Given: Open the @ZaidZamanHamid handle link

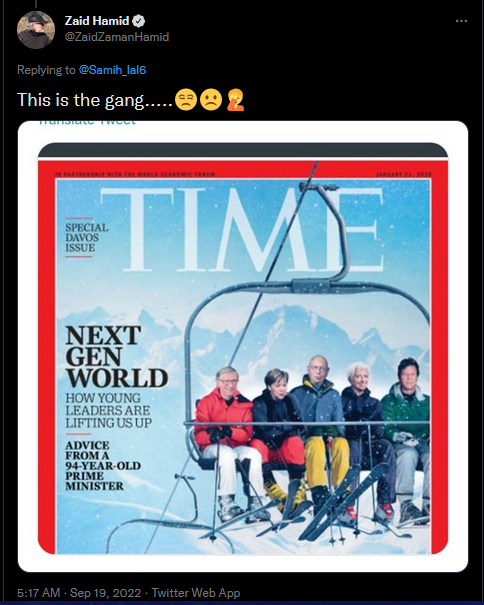Looking at the screenshot, I should coord(117,37).
